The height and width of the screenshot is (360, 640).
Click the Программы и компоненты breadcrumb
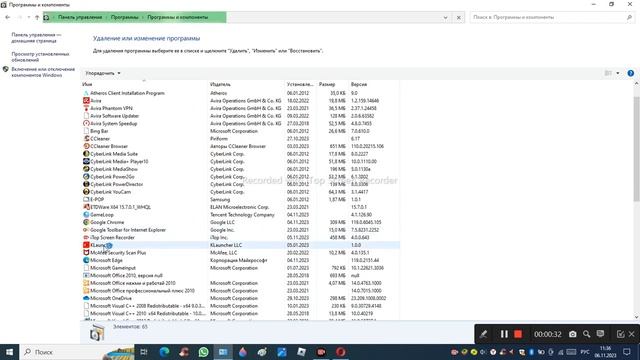(x=178, y=17)
